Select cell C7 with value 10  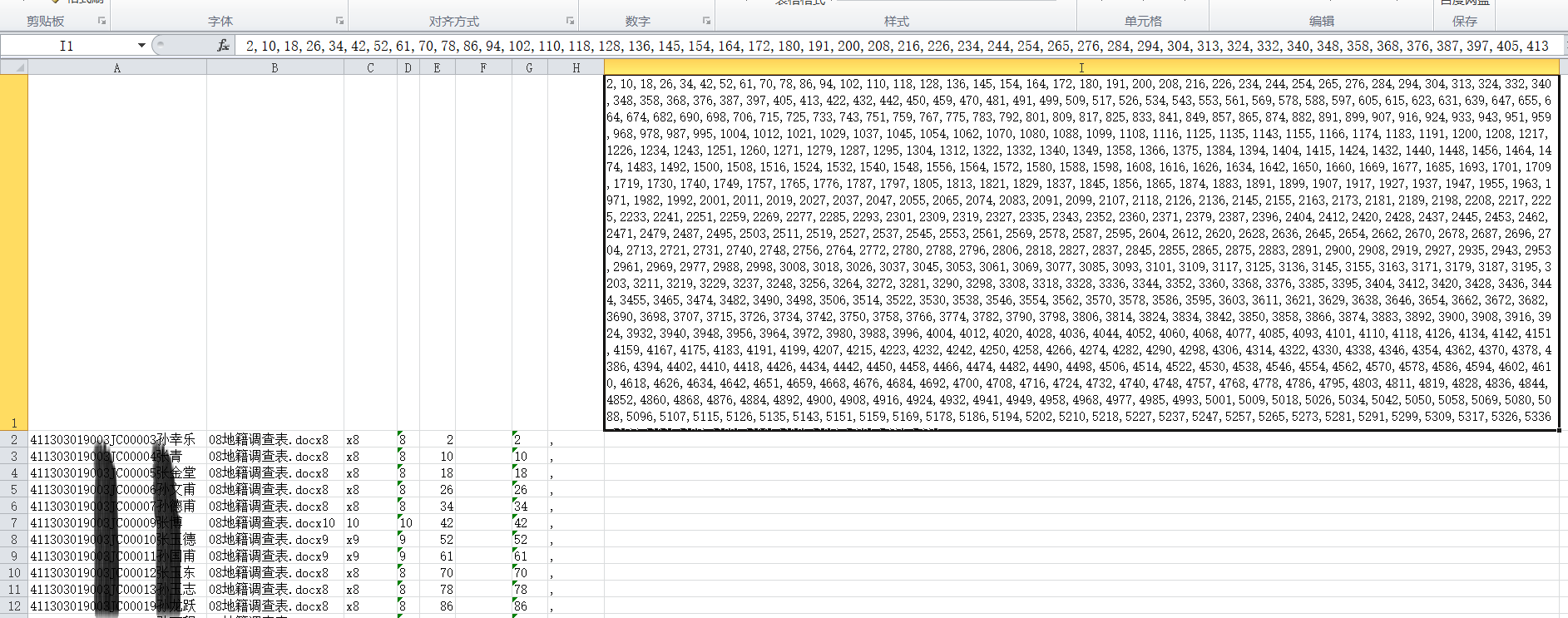[370, 522]
